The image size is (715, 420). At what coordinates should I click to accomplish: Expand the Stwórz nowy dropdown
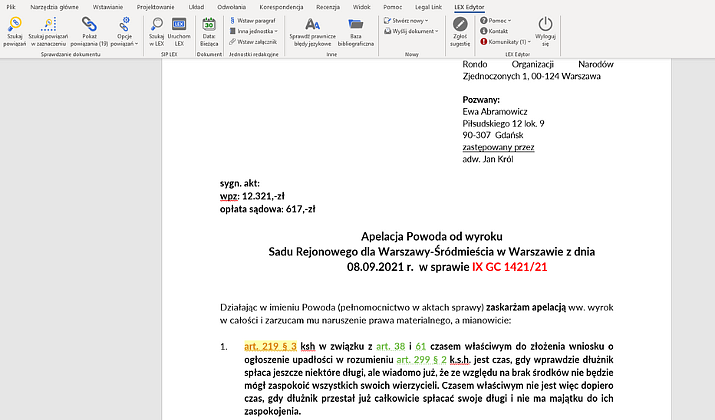pyautogui.click(x=406, y=20)
